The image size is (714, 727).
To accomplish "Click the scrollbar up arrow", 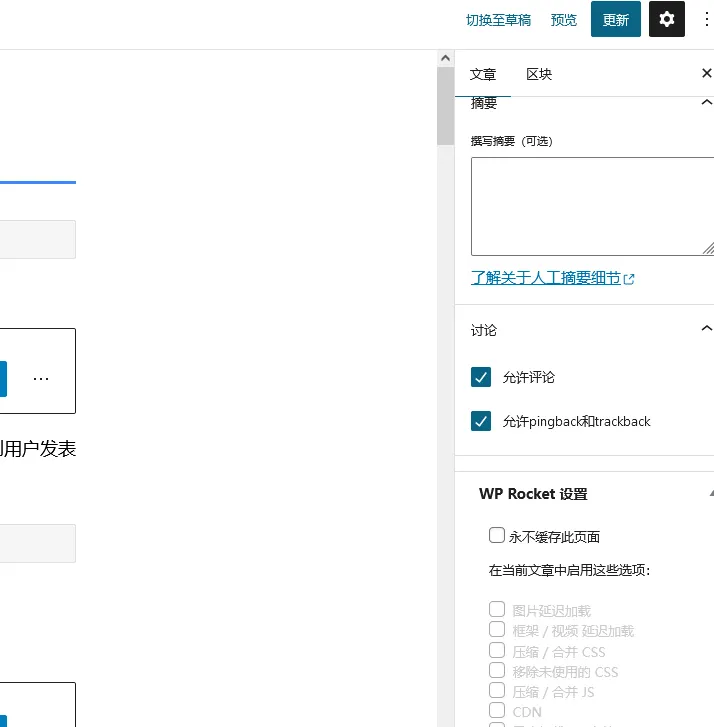I will 445,58.
